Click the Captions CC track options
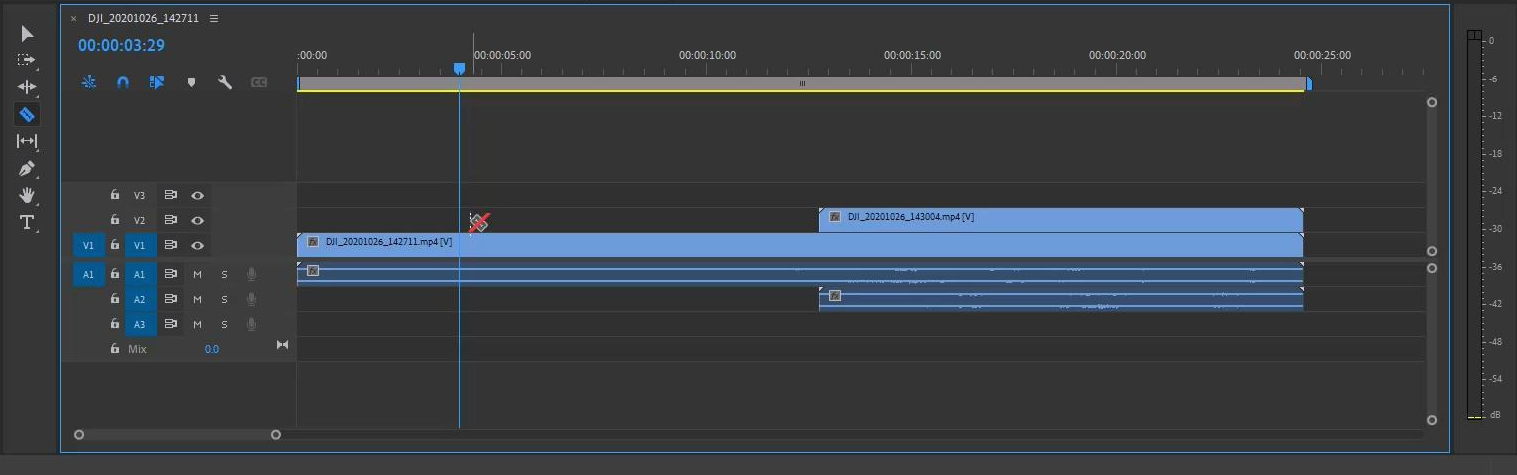1517x475 pixels. pyautogui.click(x=259, y=82)
